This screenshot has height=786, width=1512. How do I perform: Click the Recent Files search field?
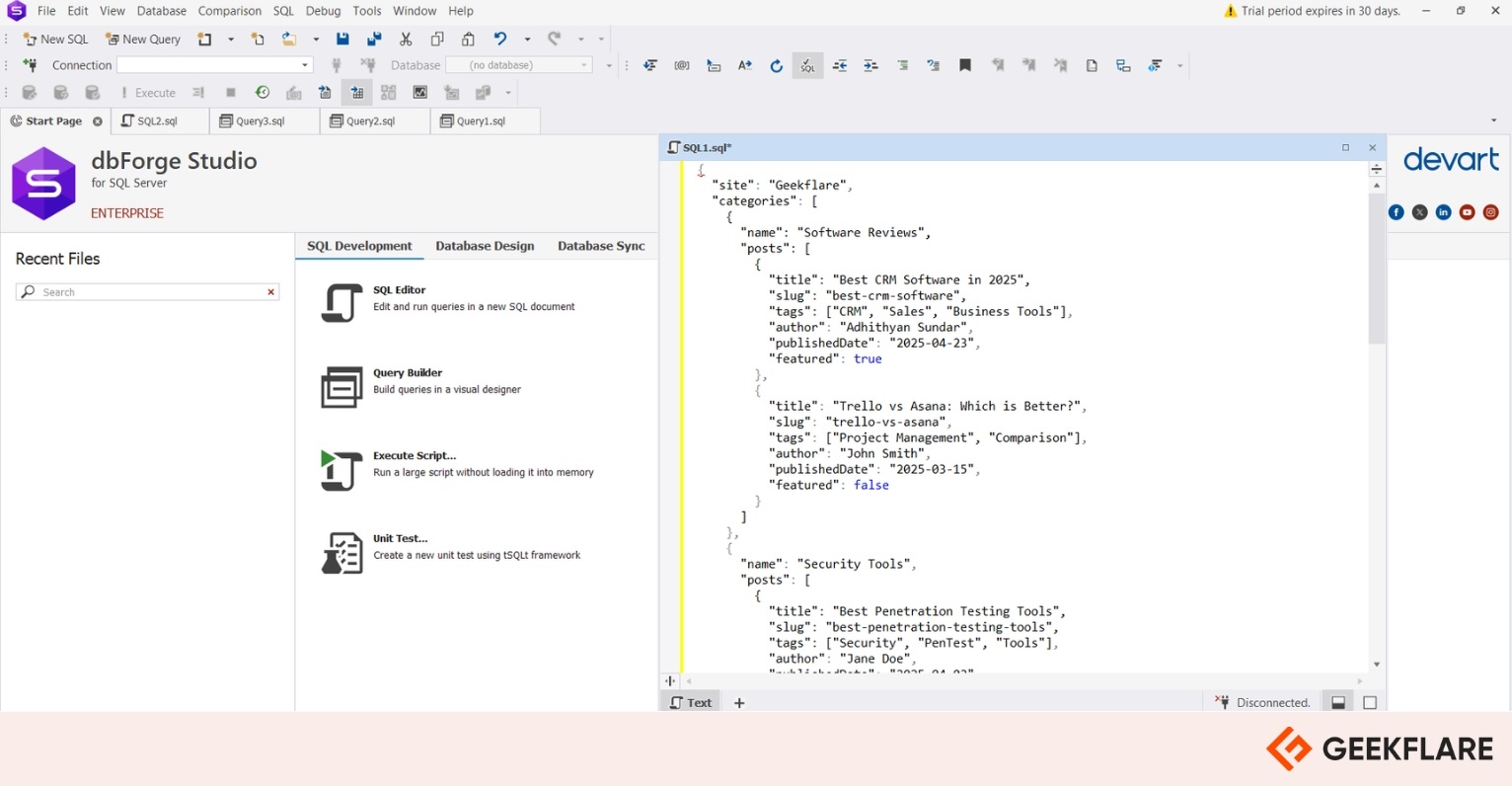(x=148, y=292)
